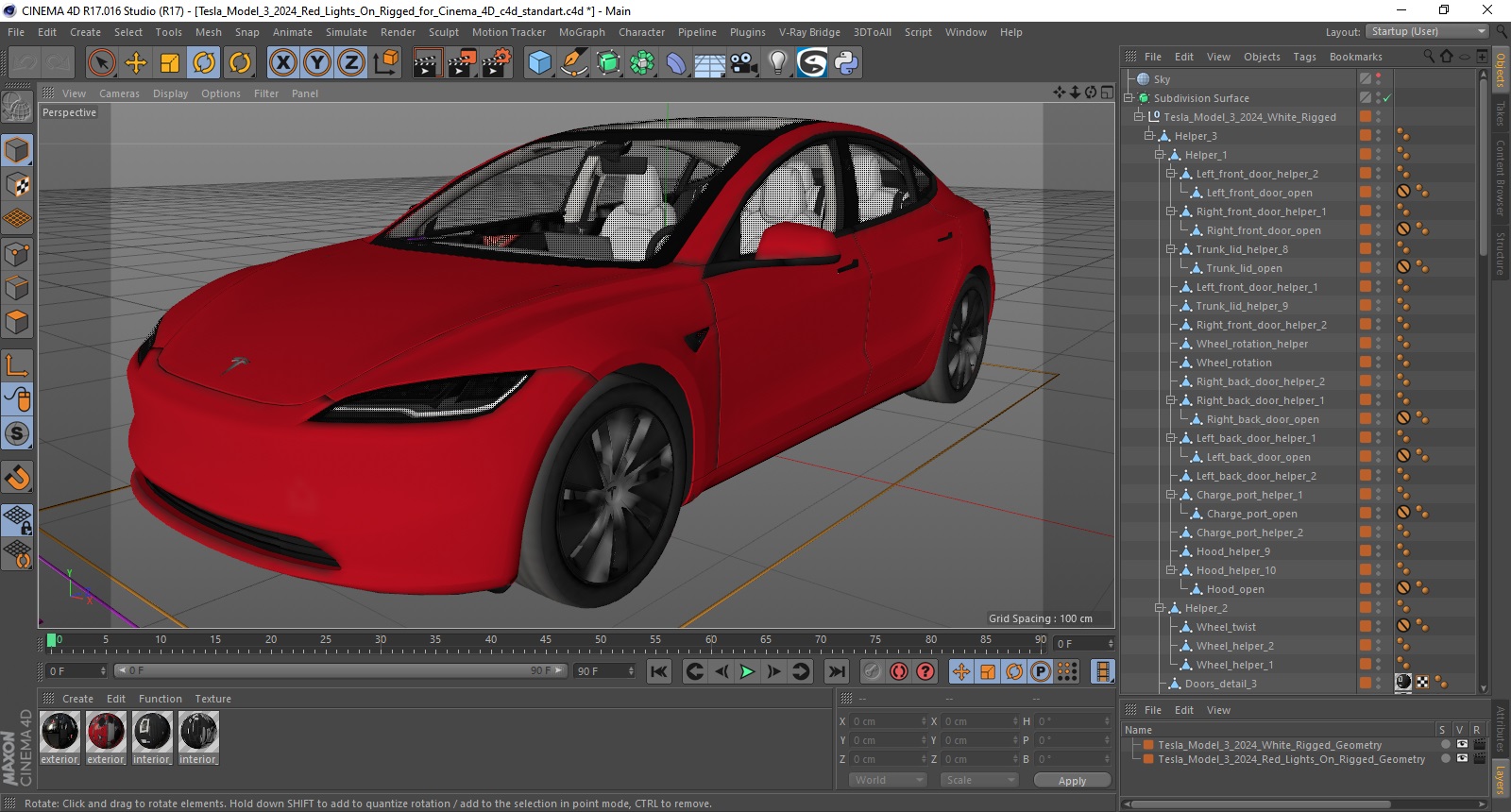The image size is (1511, 812).
Task: Open the MoGraph menu
Action: coord(582,32)
